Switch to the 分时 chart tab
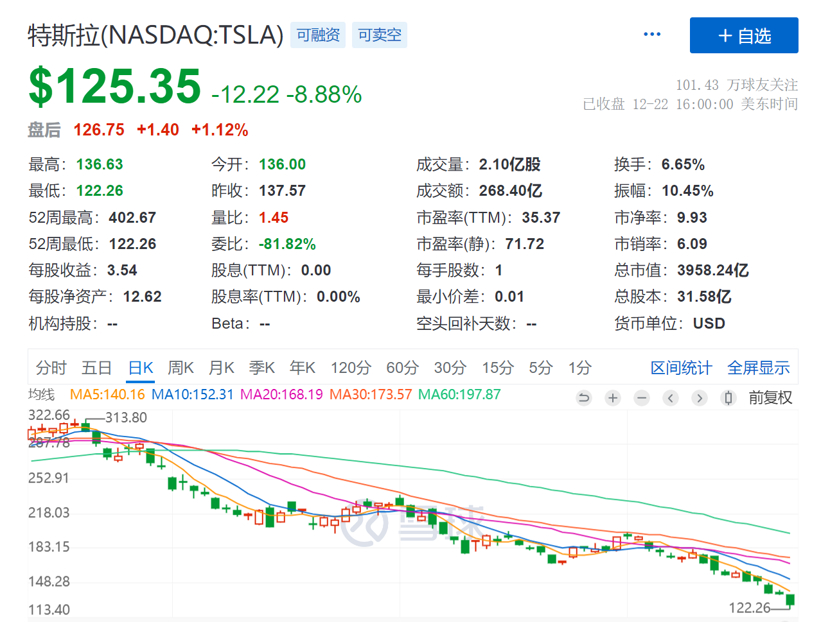 51,367
